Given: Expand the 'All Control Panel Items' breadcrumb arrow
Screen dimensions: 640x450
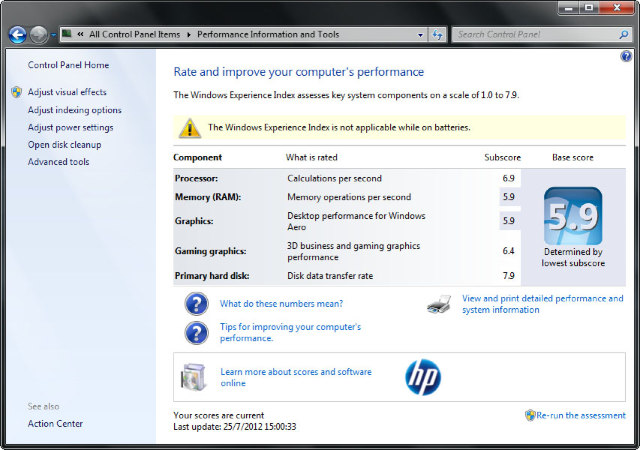Looking at the screenshot, I should tap(189, 34).
